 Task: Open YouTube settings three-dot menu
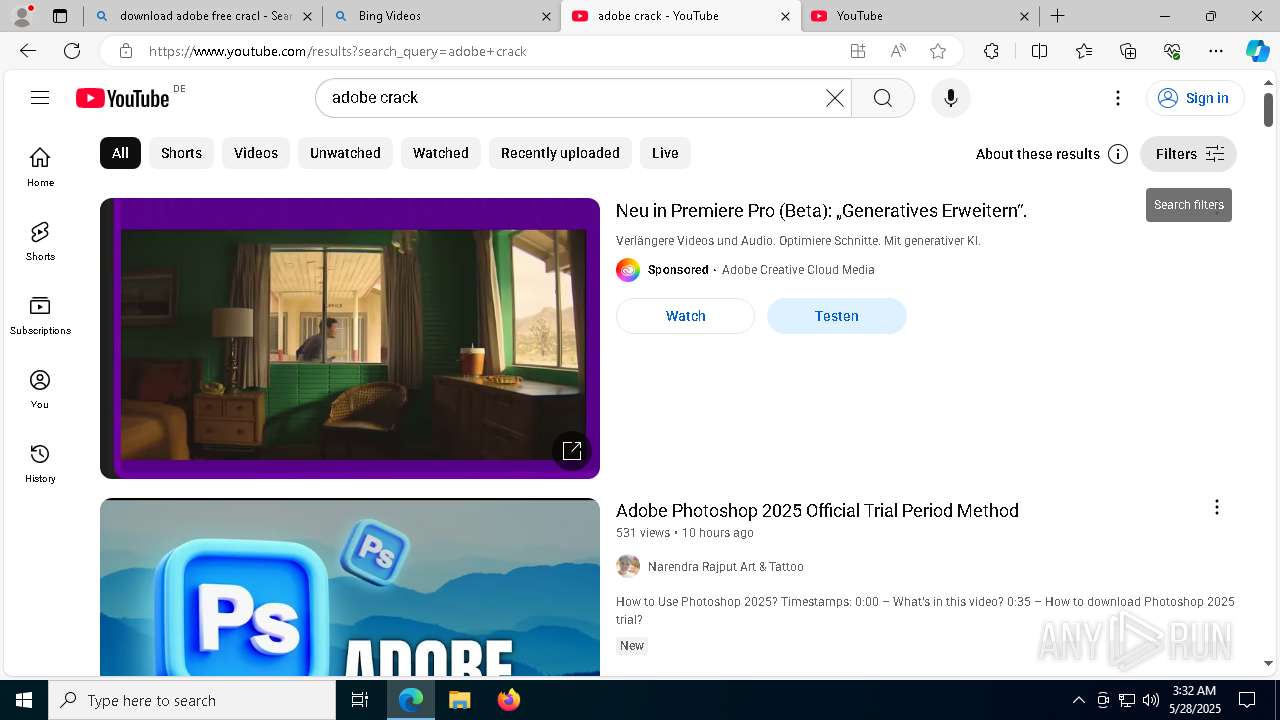tap(1117, 97)
